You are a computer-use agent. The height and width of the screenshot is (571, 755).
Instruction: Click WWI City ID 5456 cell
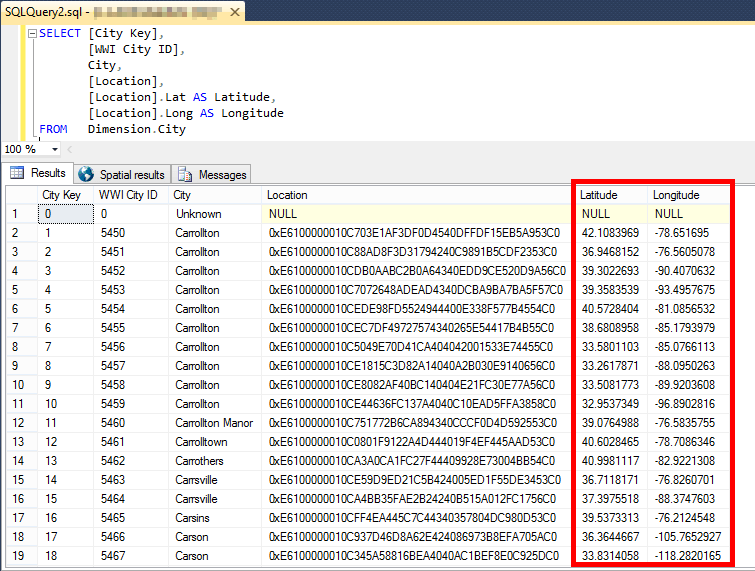(131, 347)
